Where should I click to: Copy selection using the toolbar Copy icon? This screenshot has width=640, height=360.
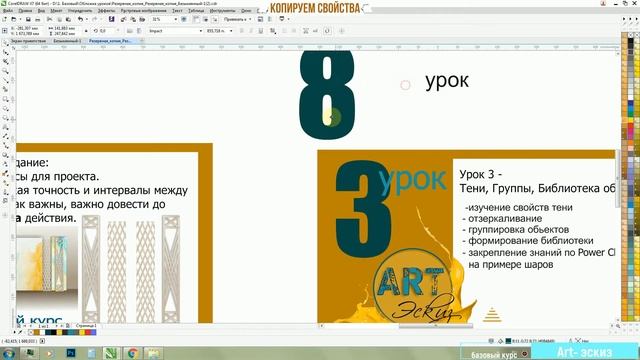[59, 19]
